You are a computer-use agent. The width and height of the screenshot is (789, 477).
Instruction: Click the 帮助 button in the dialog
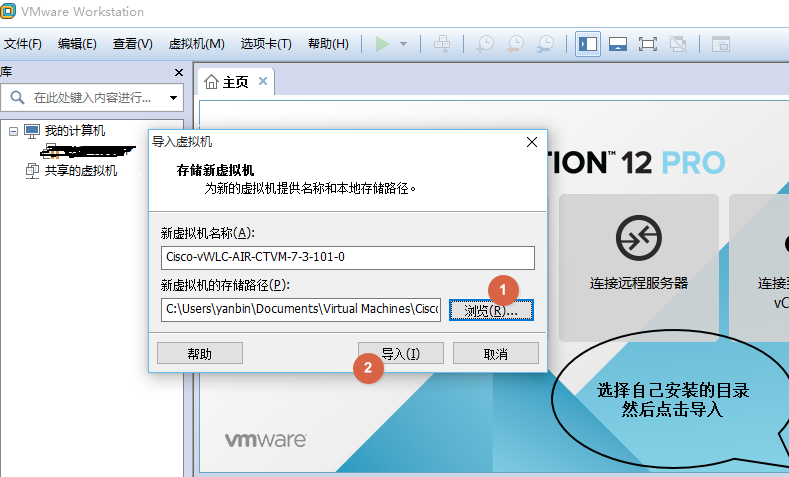(200, 353)
